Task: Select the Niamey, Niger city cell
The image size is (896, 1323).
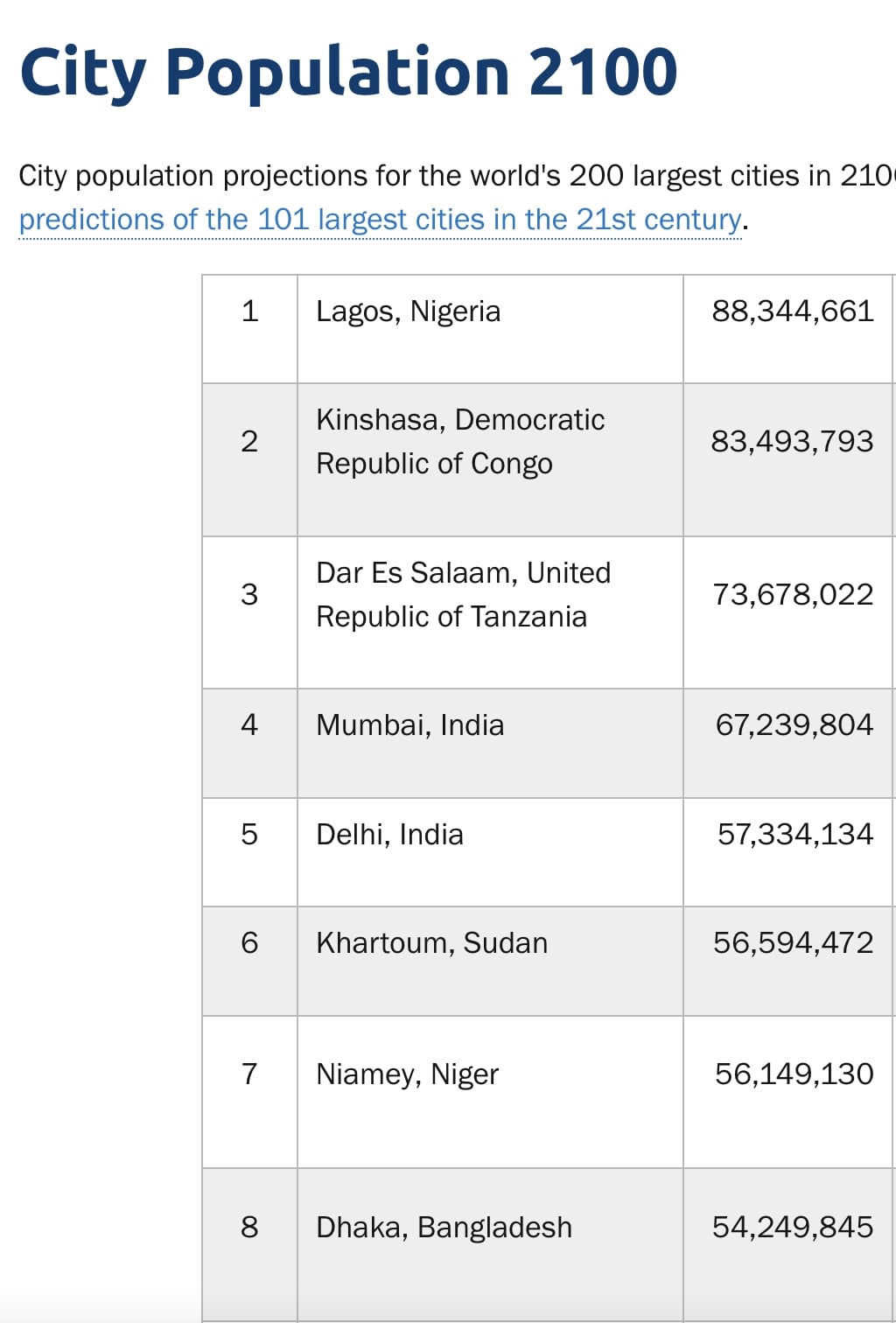Action: click(x=407, y=1074)
